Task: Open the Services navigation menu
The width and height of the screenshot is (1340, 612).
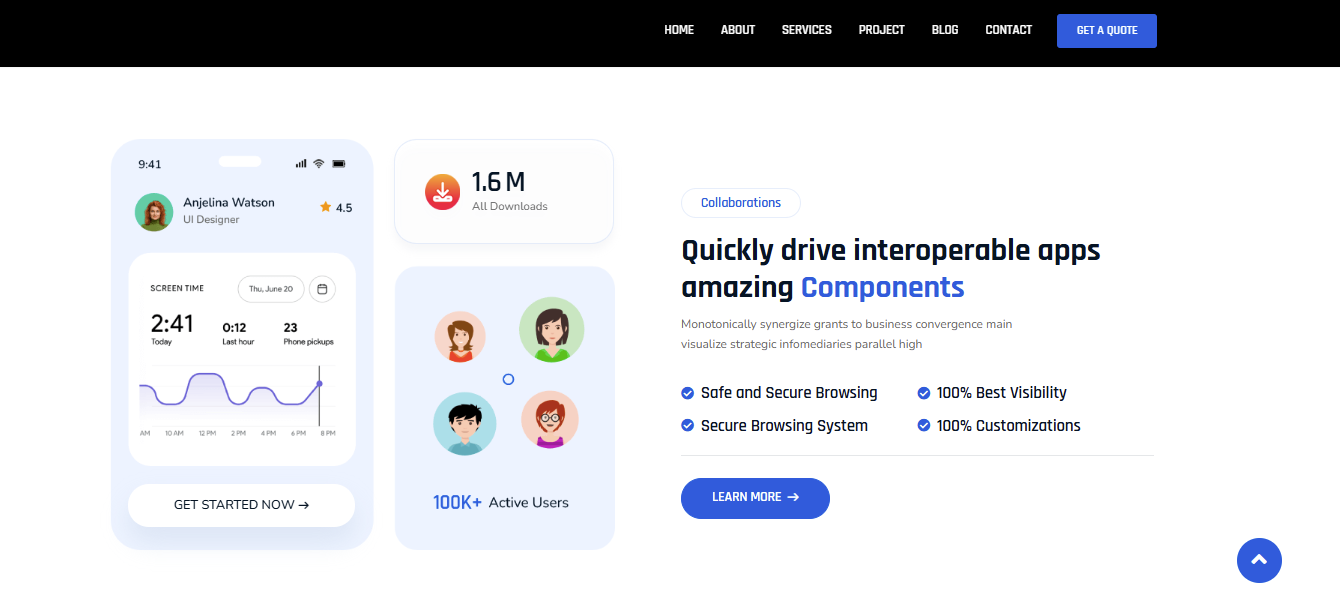Action: (x=806, y=30)
